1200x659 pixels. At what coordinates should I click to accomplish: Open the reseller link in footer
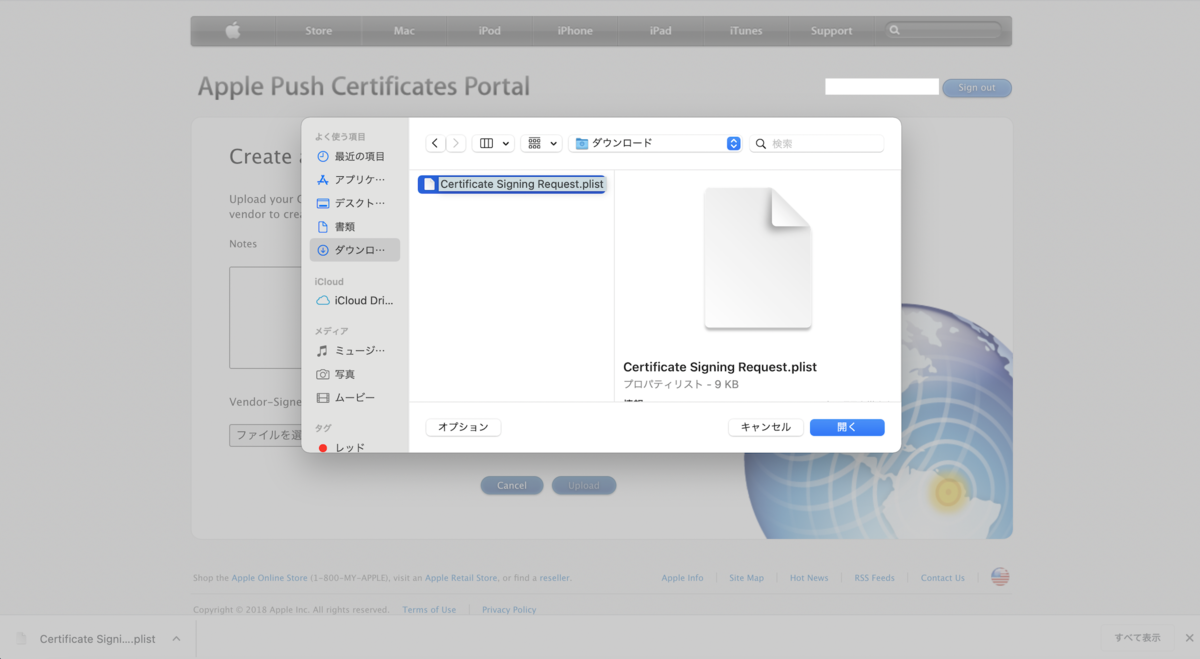coord(555,578)
